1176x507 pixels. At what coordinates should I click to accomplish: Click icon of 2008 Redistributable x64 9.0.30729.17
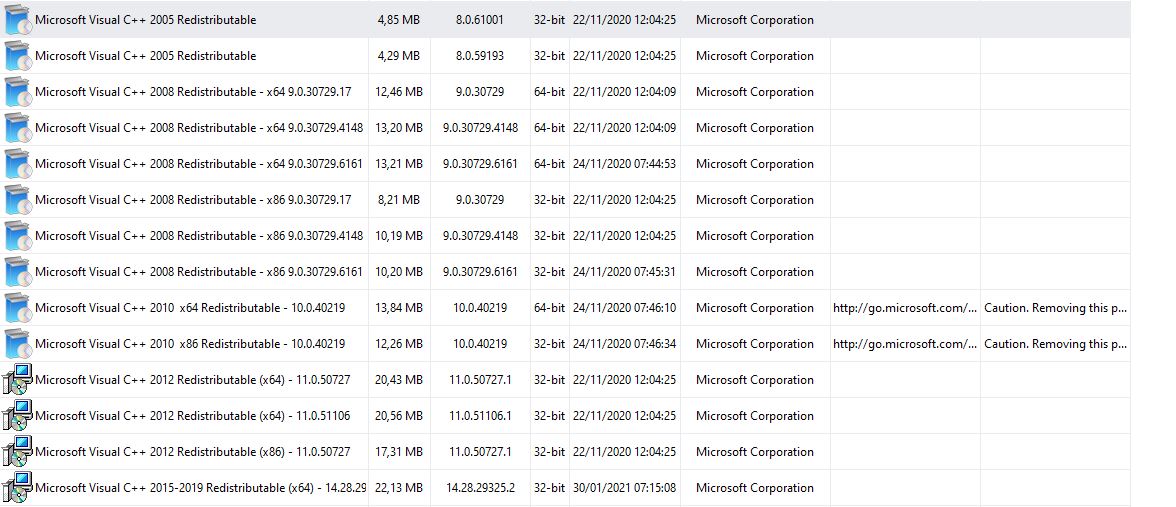pos(18,92)
